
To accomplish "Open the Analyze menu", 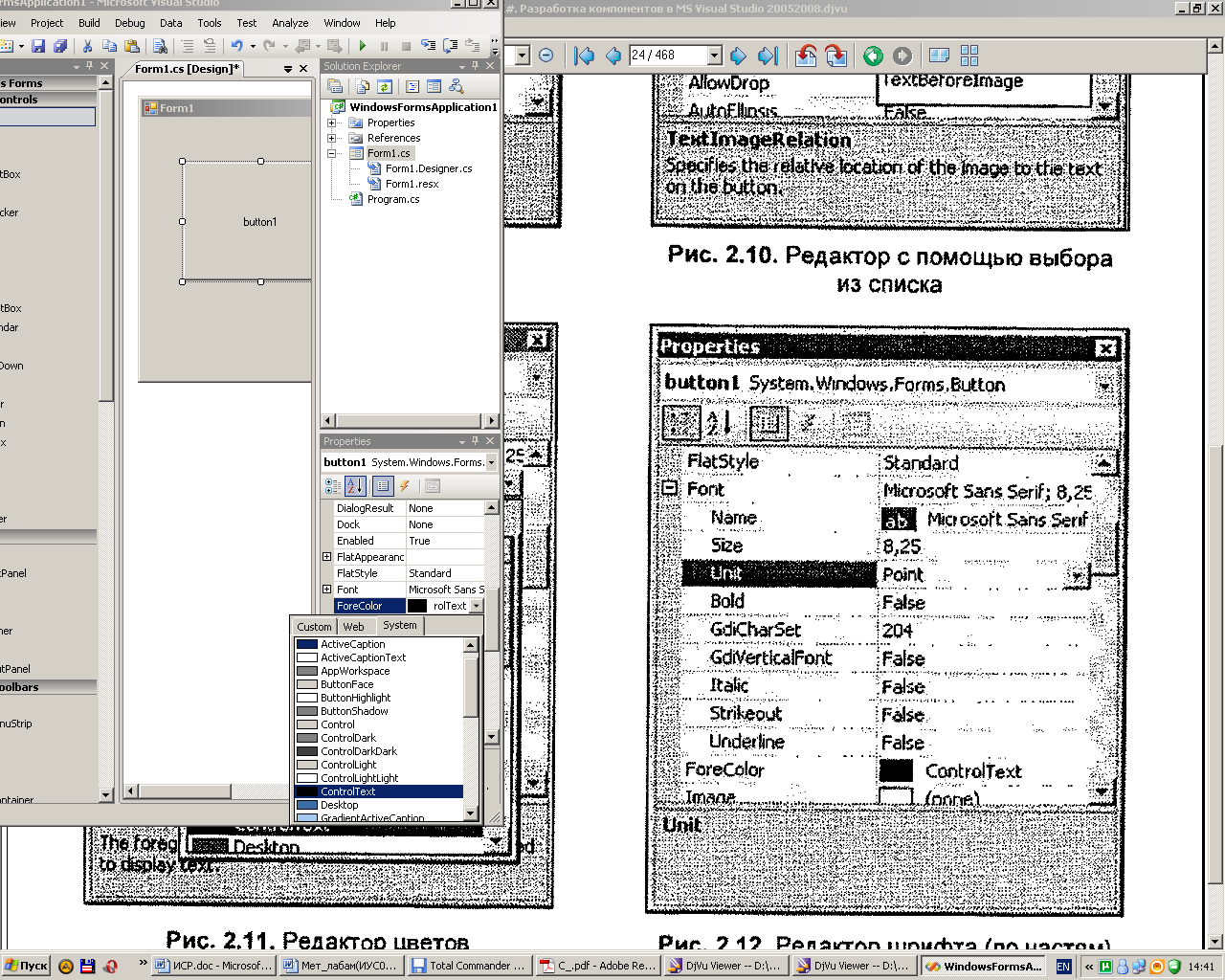I will click(x=290, y=23).
